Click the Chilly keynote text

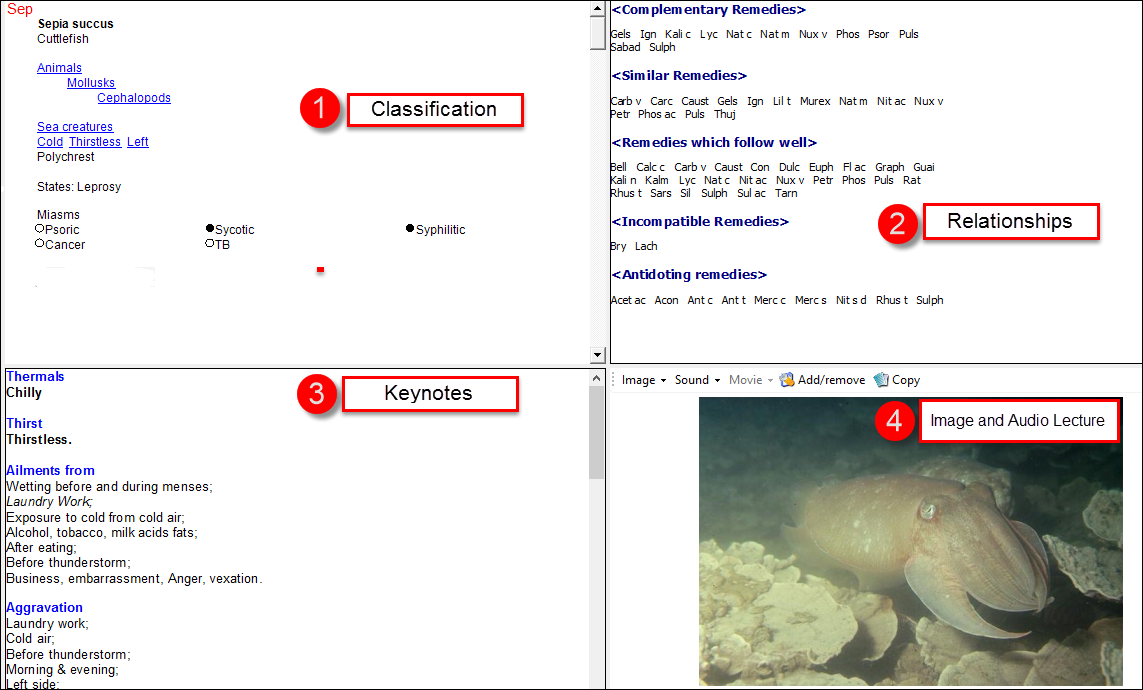(x=24, y=393)
